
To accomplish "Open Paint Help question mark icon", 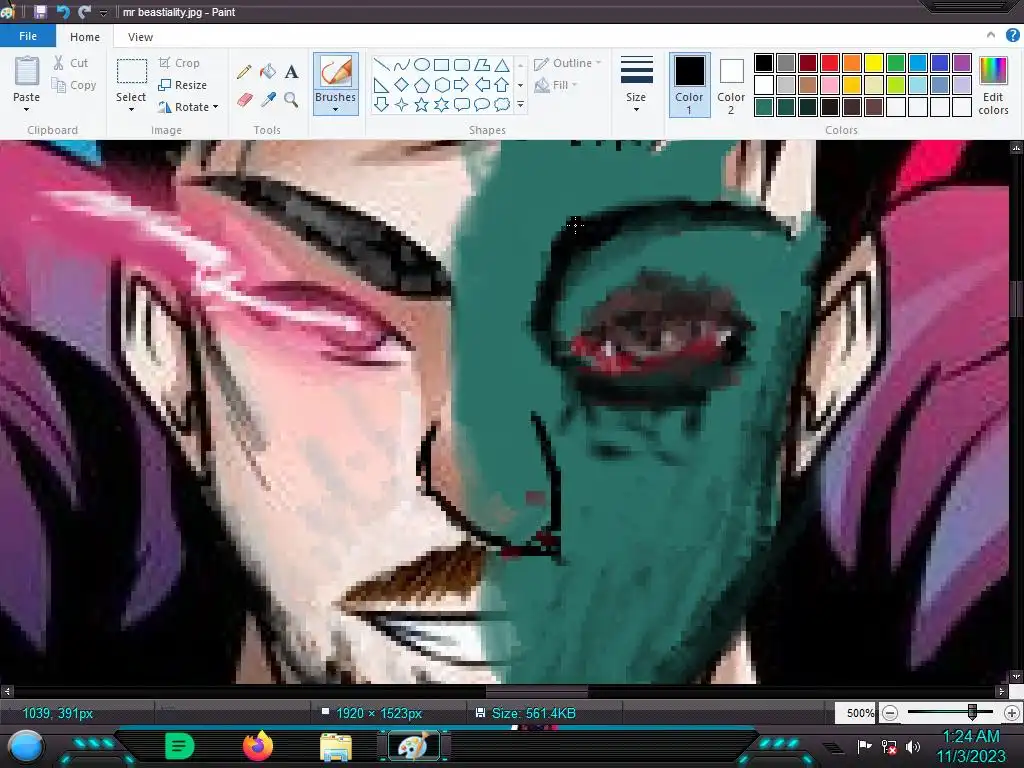I will tap(1012, 36).
